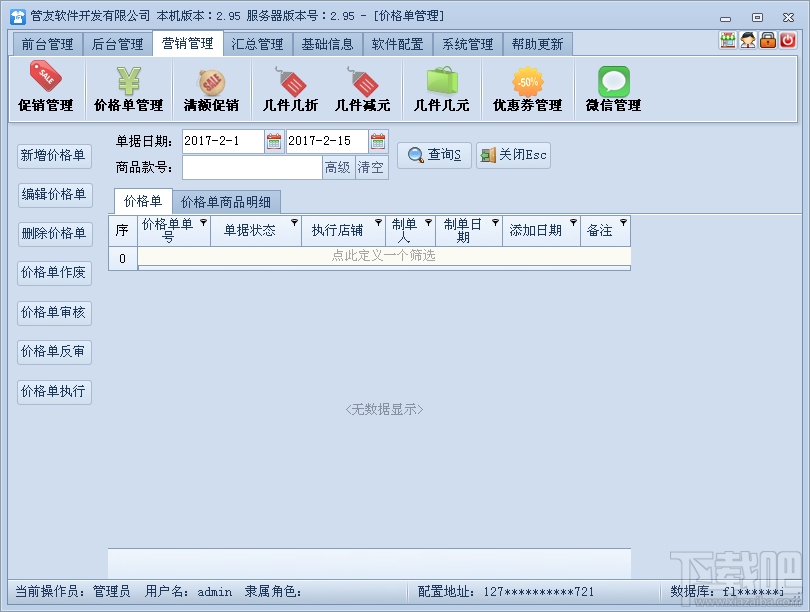The image size is (810, 612).
Task: Click the 新增价格单 button in the sidebar
Action: pos(53,155)
